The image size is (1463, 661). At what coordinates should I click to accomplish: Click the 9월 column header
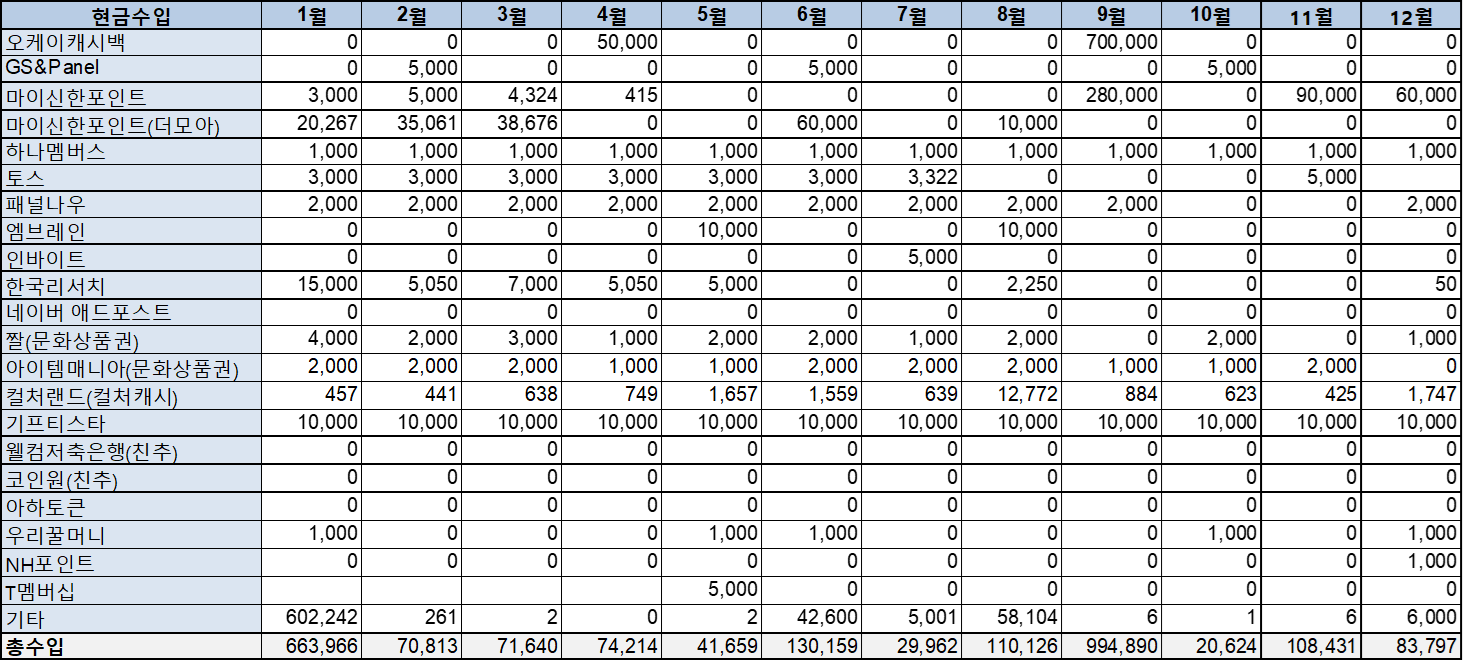[1111, 15]
